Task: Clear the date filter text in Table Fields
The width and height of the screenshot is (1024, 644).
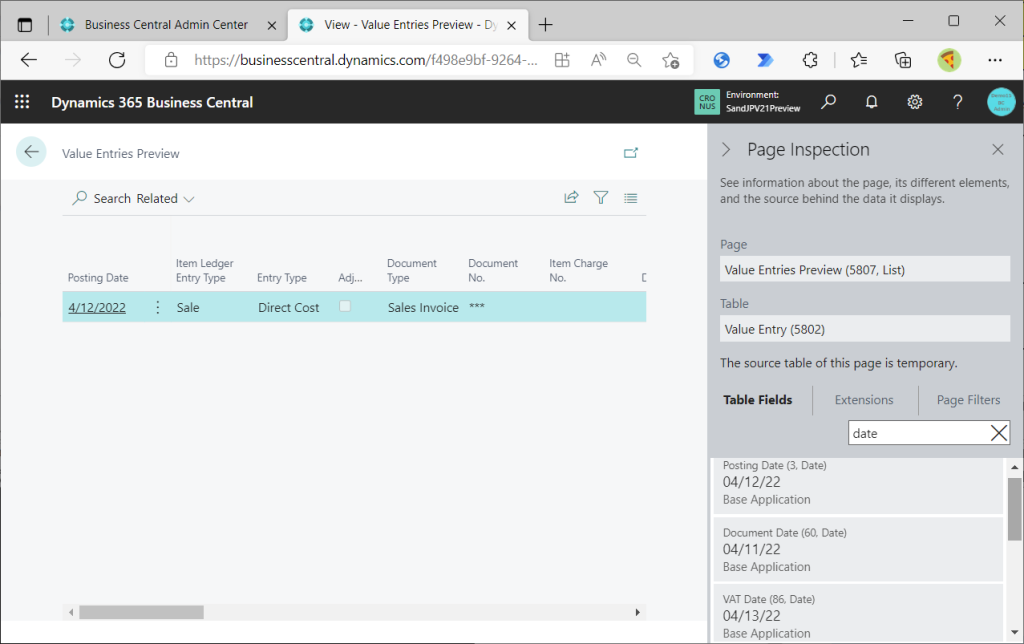Action: pyautogui.click(x=999, y=433)
